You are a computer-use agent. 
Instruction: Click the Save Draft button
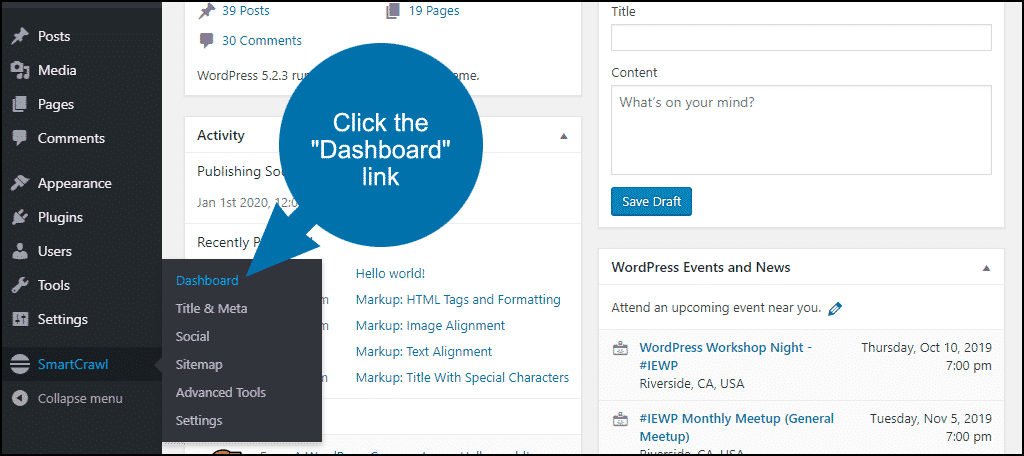[x=651, y=202]
